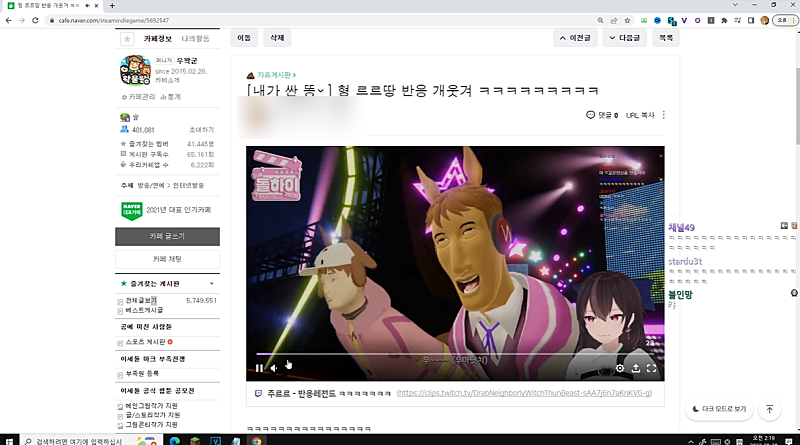Open the purple V extension icon
Screen dimensions: 800x445
(x=684, y=20)
